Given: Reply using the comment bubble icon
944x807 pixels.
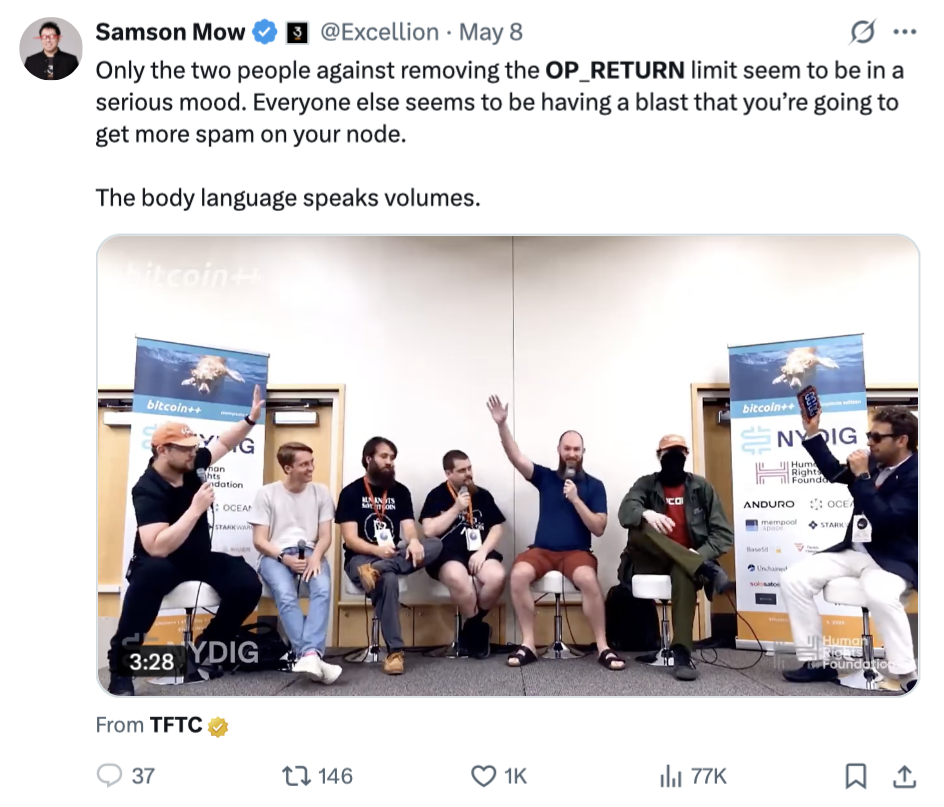Looking at the screenshot, I should pos(110,776).
